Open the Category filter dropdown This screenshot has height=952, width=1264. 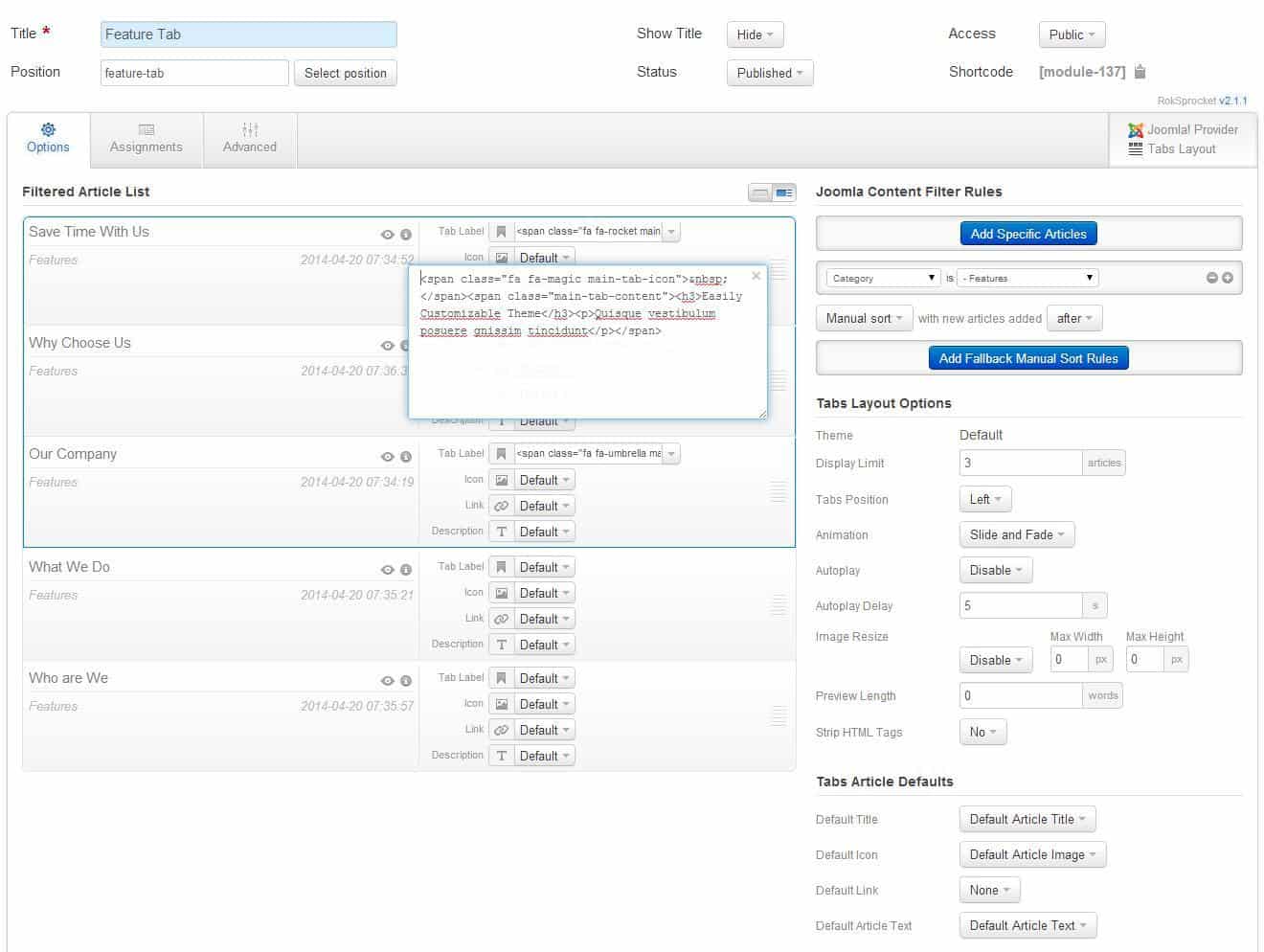(879, 278)
